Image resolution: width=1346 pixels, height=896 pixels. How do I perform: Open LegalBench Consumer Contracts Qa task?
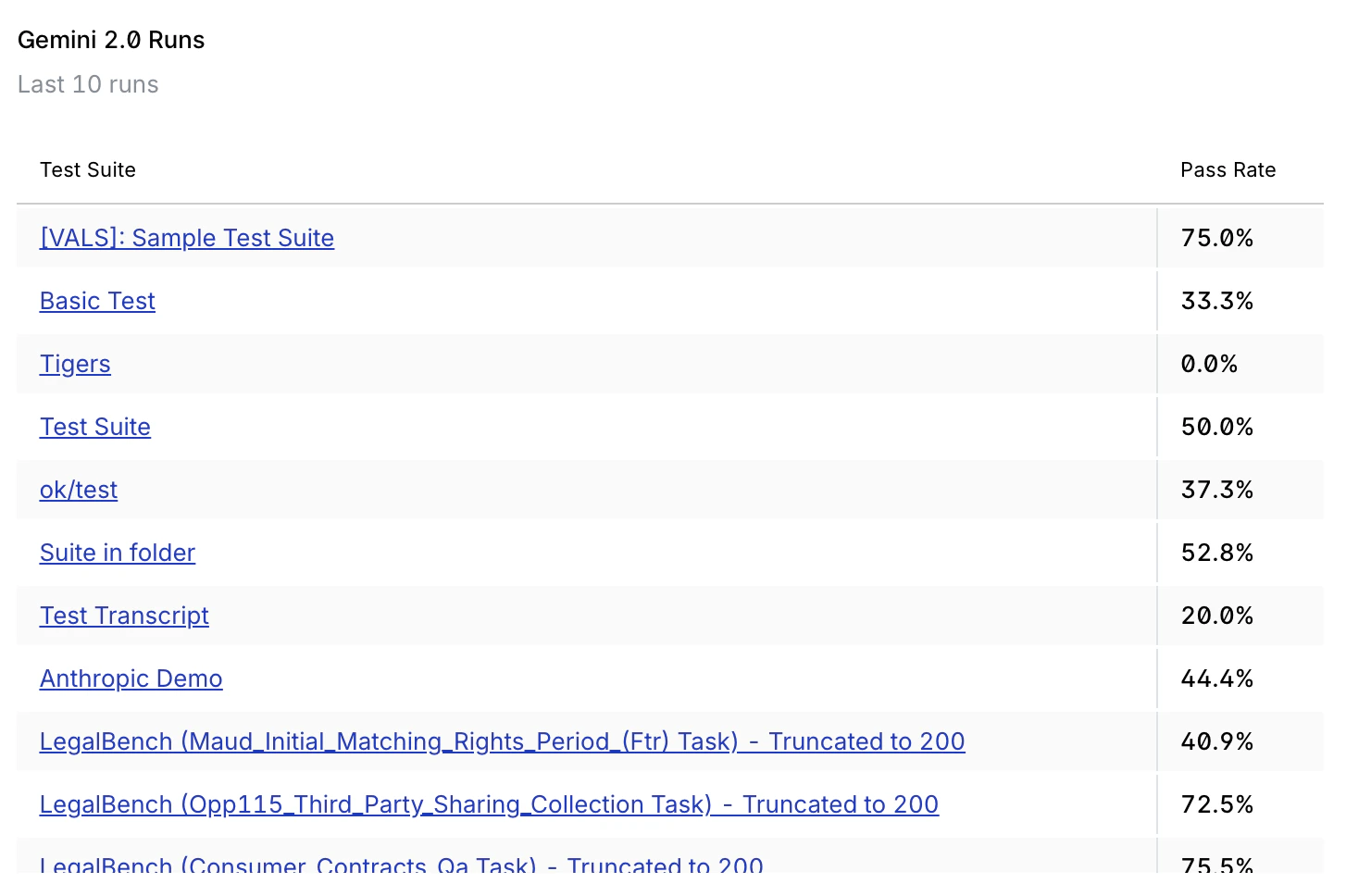point(402,864)
